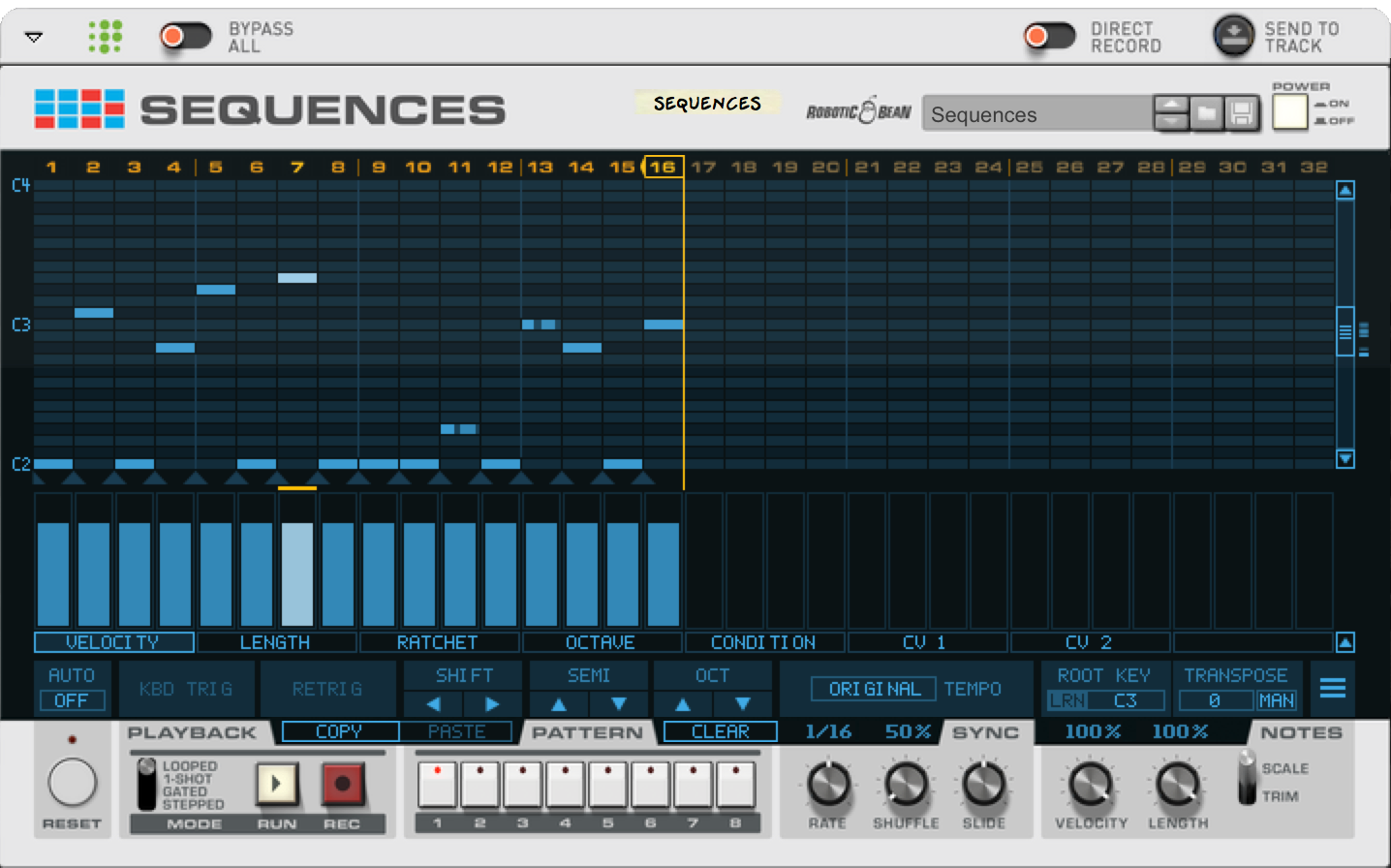Select pattern button 4
The width and height of the screenshot is (1391, 868).
pos(565,785)
